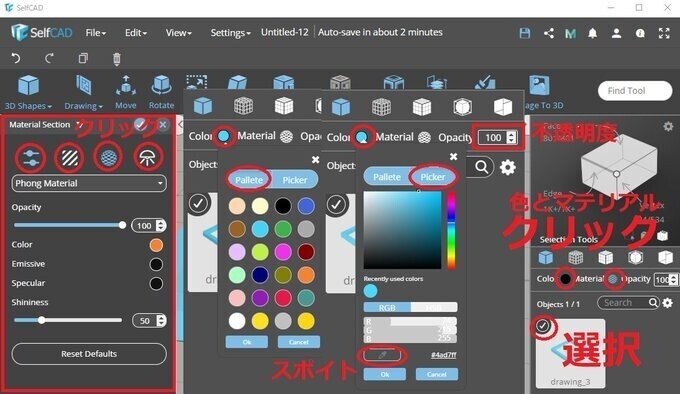Redo the last action

click(49, 58)
